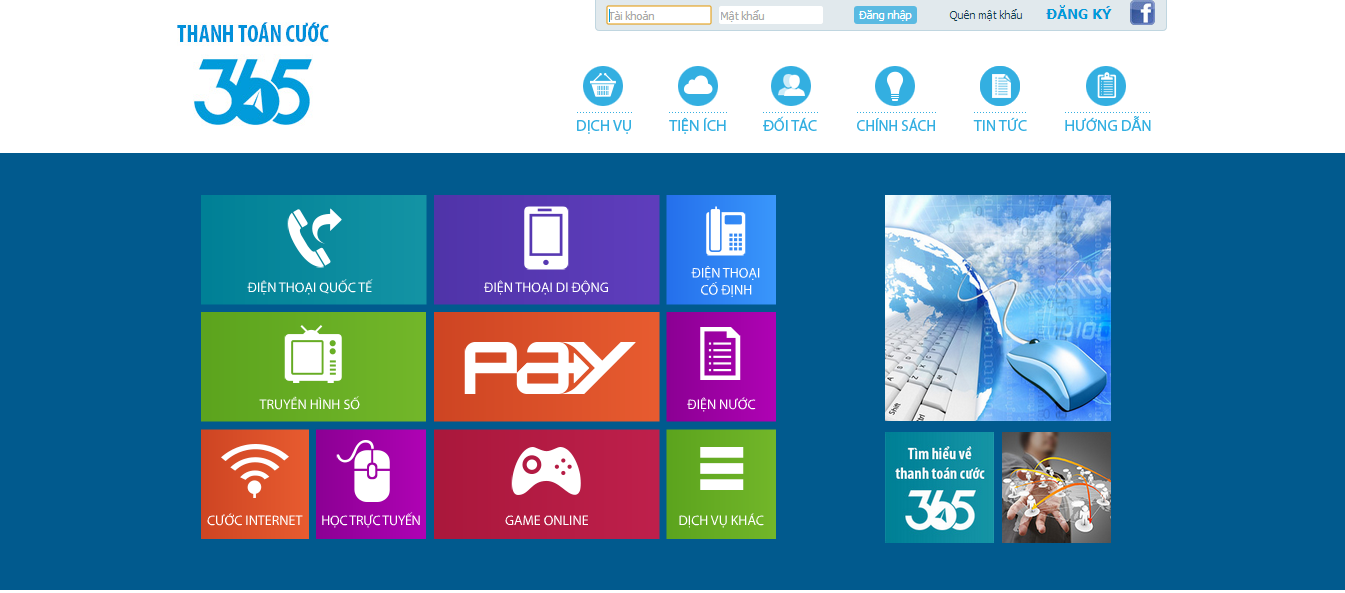This screenshot has width=1345, height=593.
Task: Open the orange PAY tile
Action: click(546, 367)
